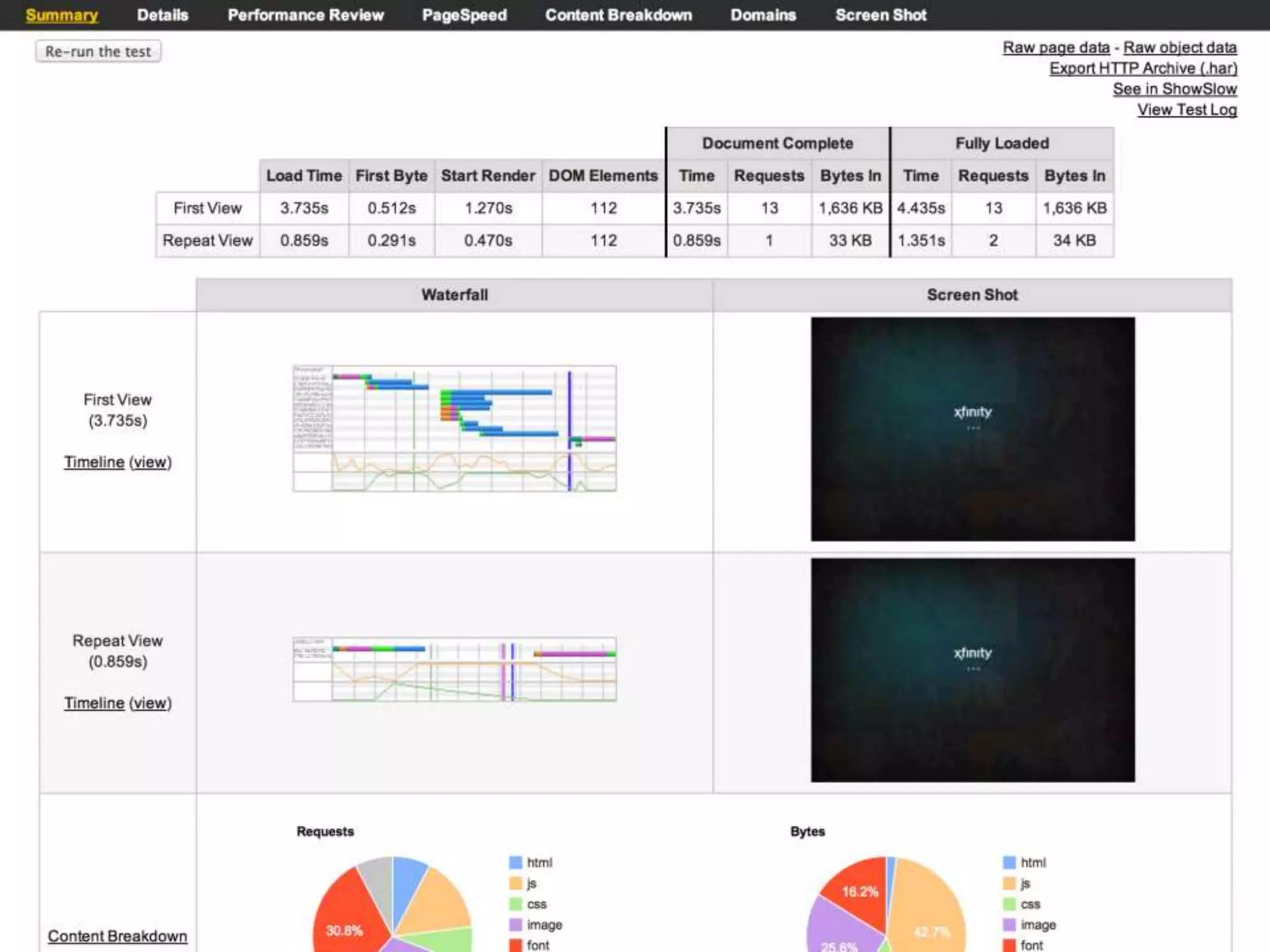Click See in ShowSlow link
The image size is (1270, 952).
point(1175,89)
